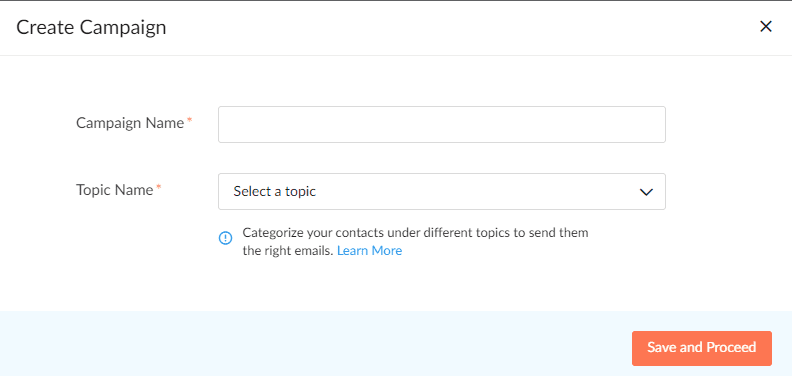Focus the Campaign Name text field
The height and width of the screenshot is (376, 792).
coord(441,124)
